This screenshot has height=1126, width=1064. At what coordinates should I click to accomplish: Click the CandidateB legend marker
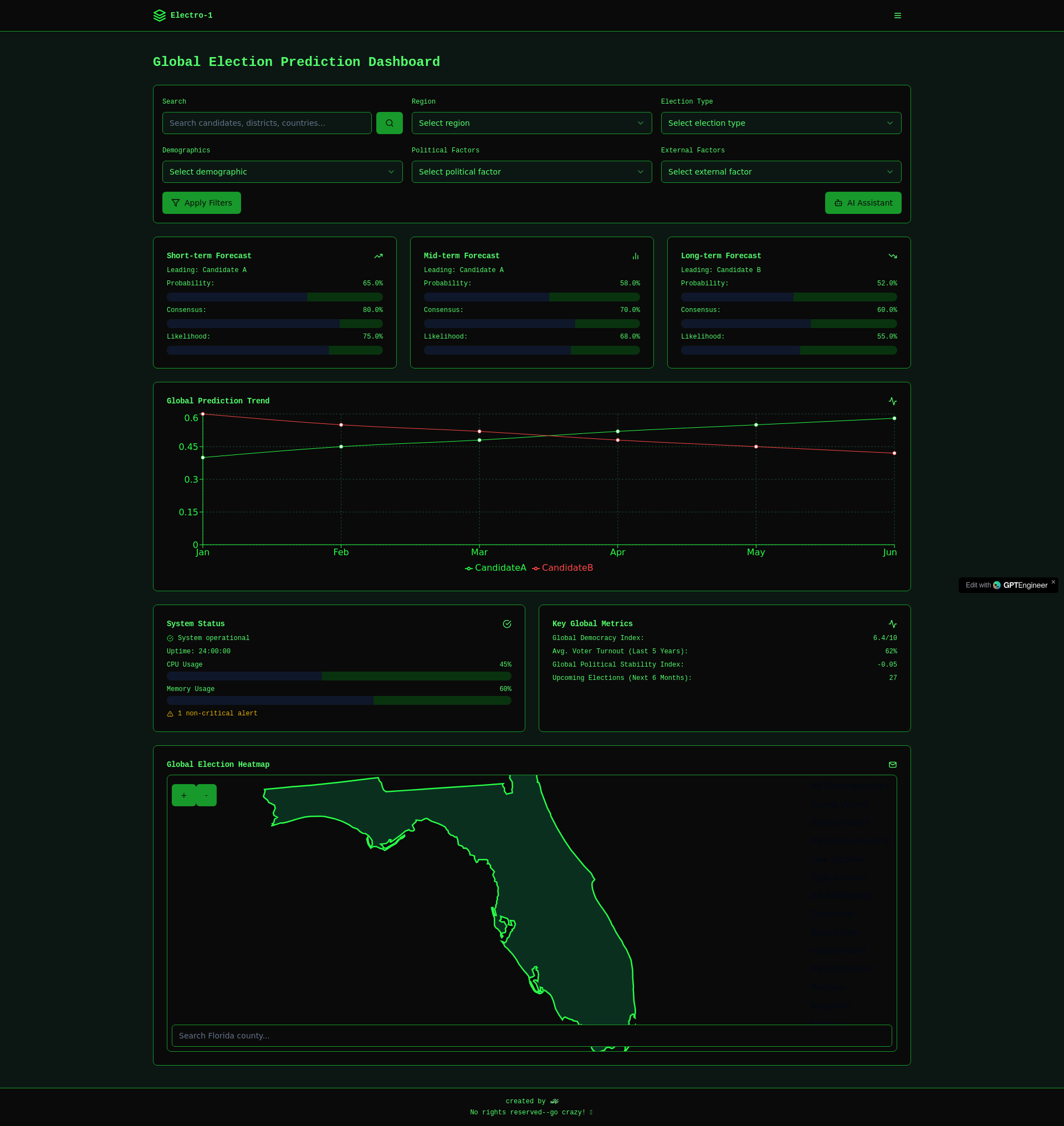[535, 569]
